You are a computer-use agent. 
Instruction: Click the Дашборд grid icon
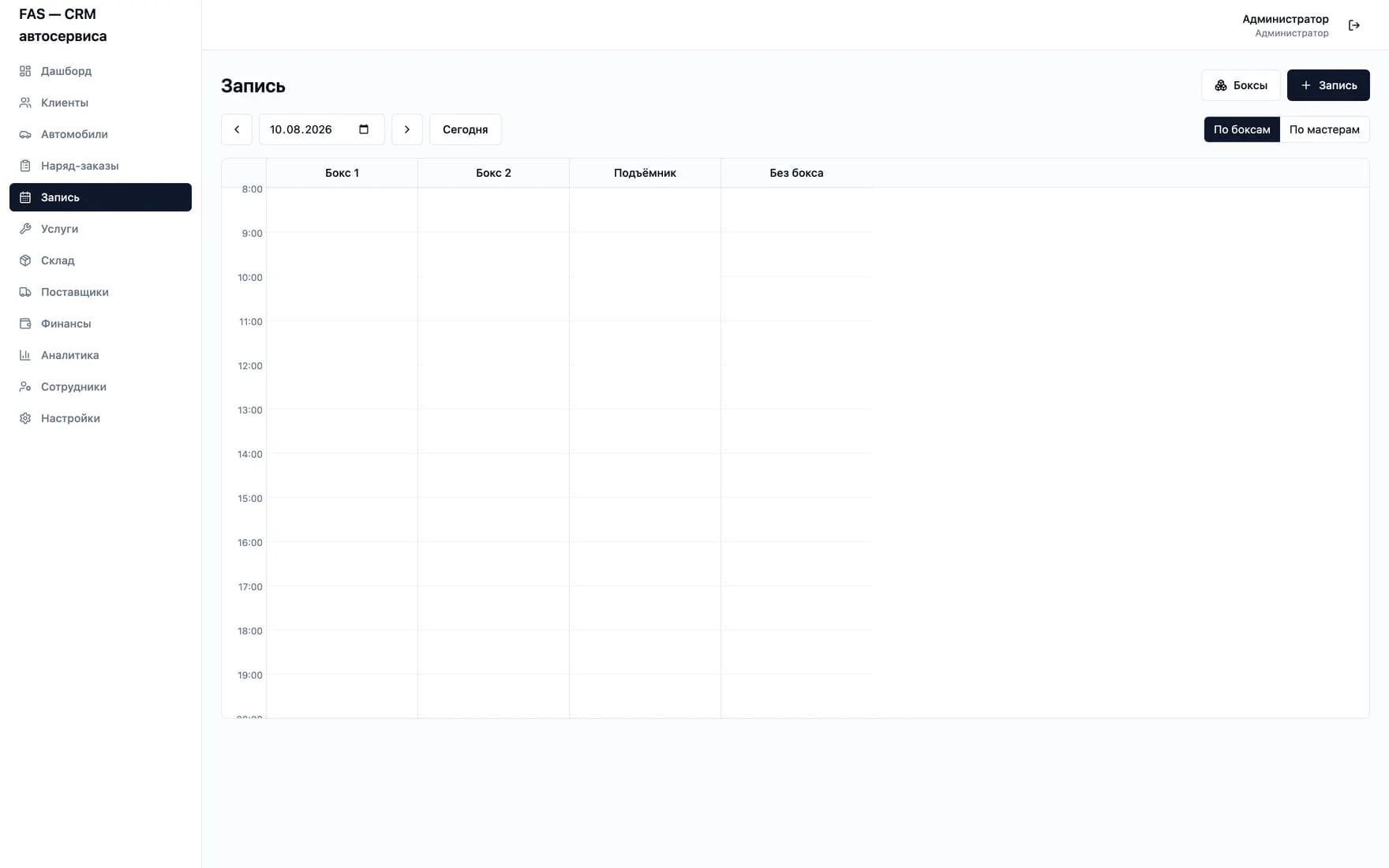[x=25, y=71]
